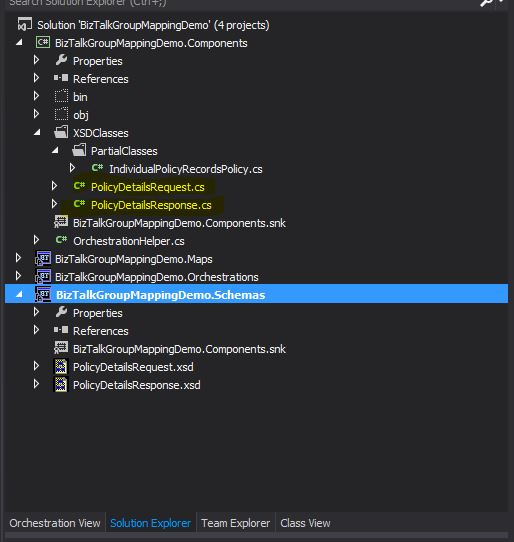514x542 pixels.
Task: Expand Properties under Schemas project
Action: tap(36, 312)
